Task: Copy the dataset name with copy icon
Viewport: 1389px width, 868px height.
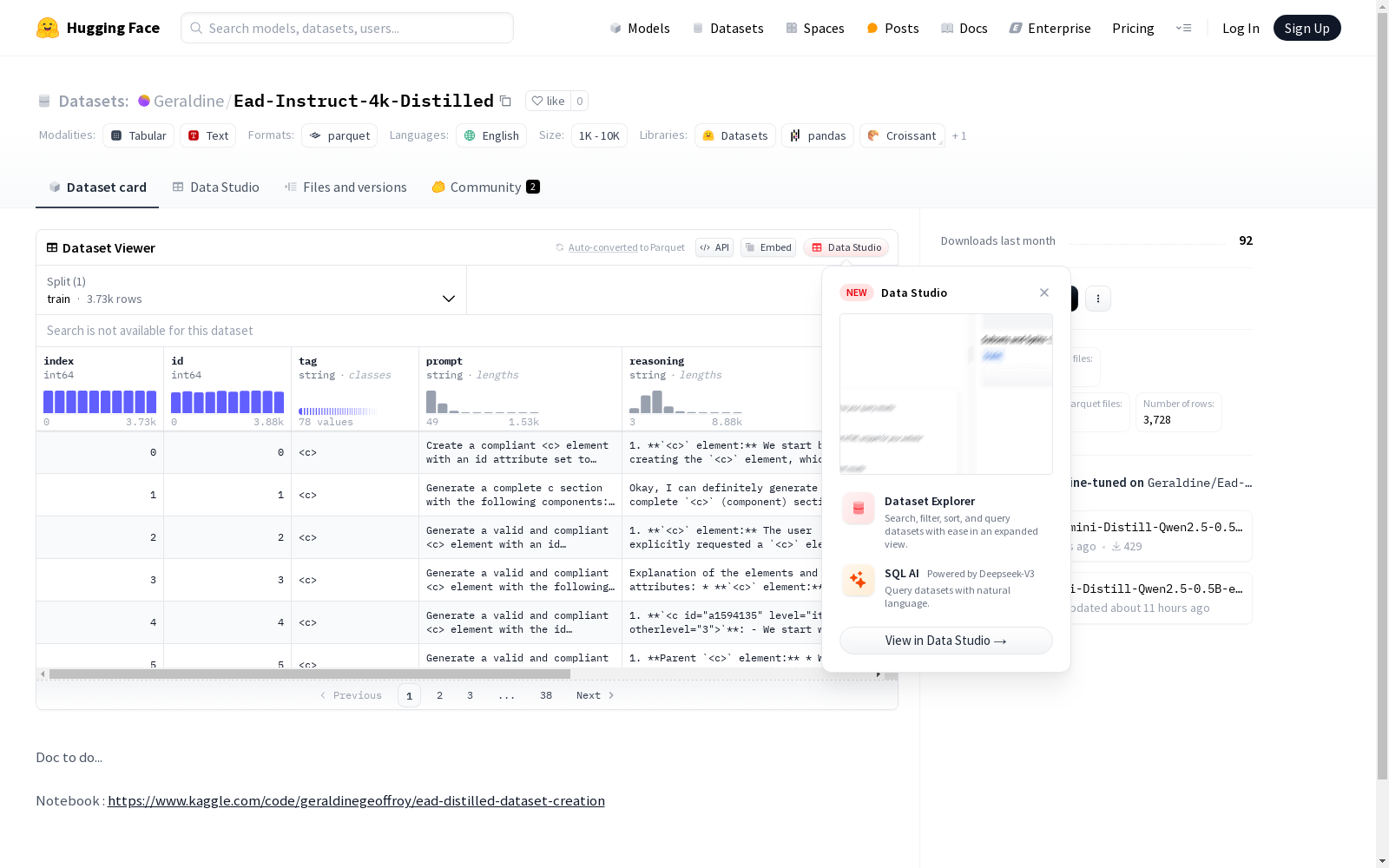Action: point(505,101)
